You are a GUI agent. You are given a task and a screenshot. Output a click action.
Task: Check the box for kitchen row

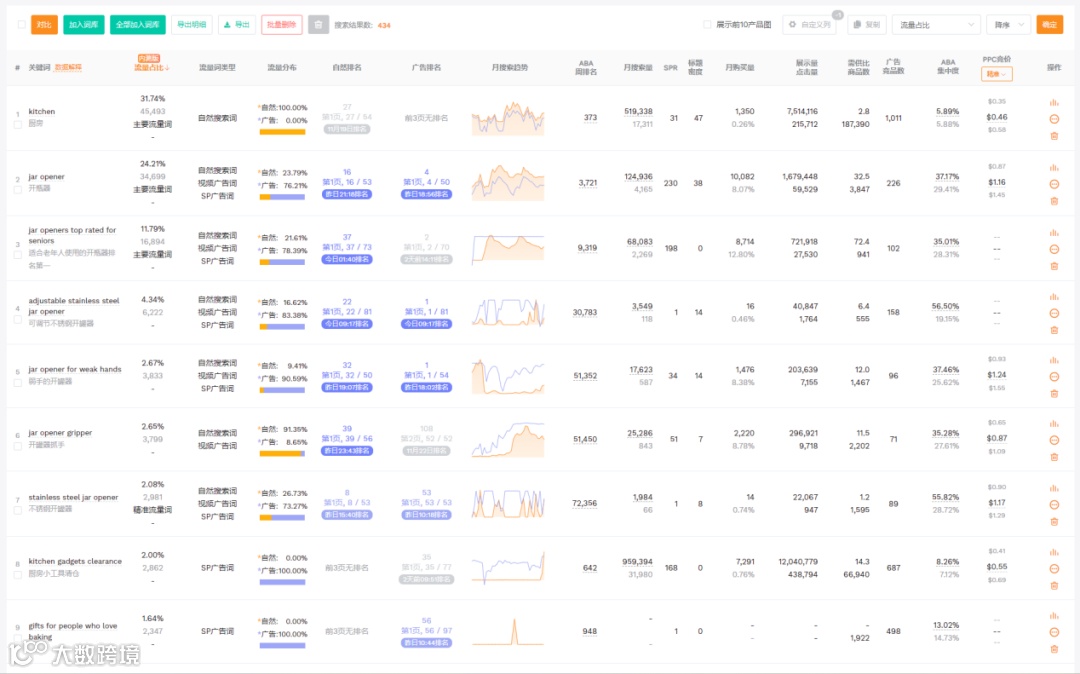[18, 125]
